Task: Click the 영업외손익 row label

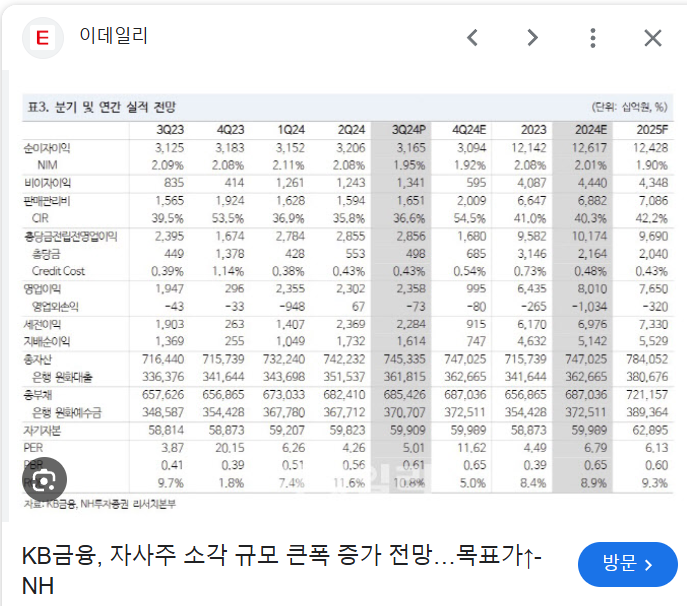Action: pyautogui.click(x=55, y=307)
